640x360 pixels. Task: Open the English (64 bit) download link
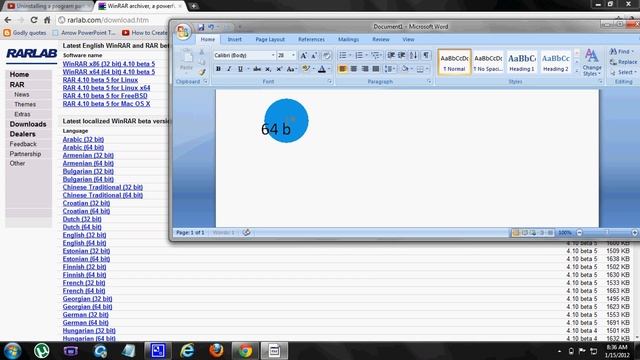(84, 243)
